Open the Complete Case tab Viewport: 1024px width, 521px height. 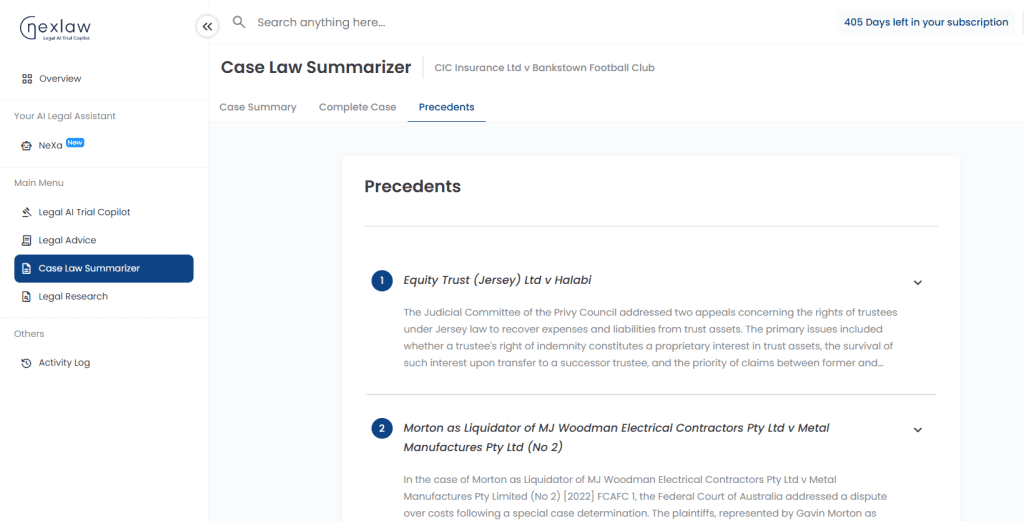(x=357, y=107)
